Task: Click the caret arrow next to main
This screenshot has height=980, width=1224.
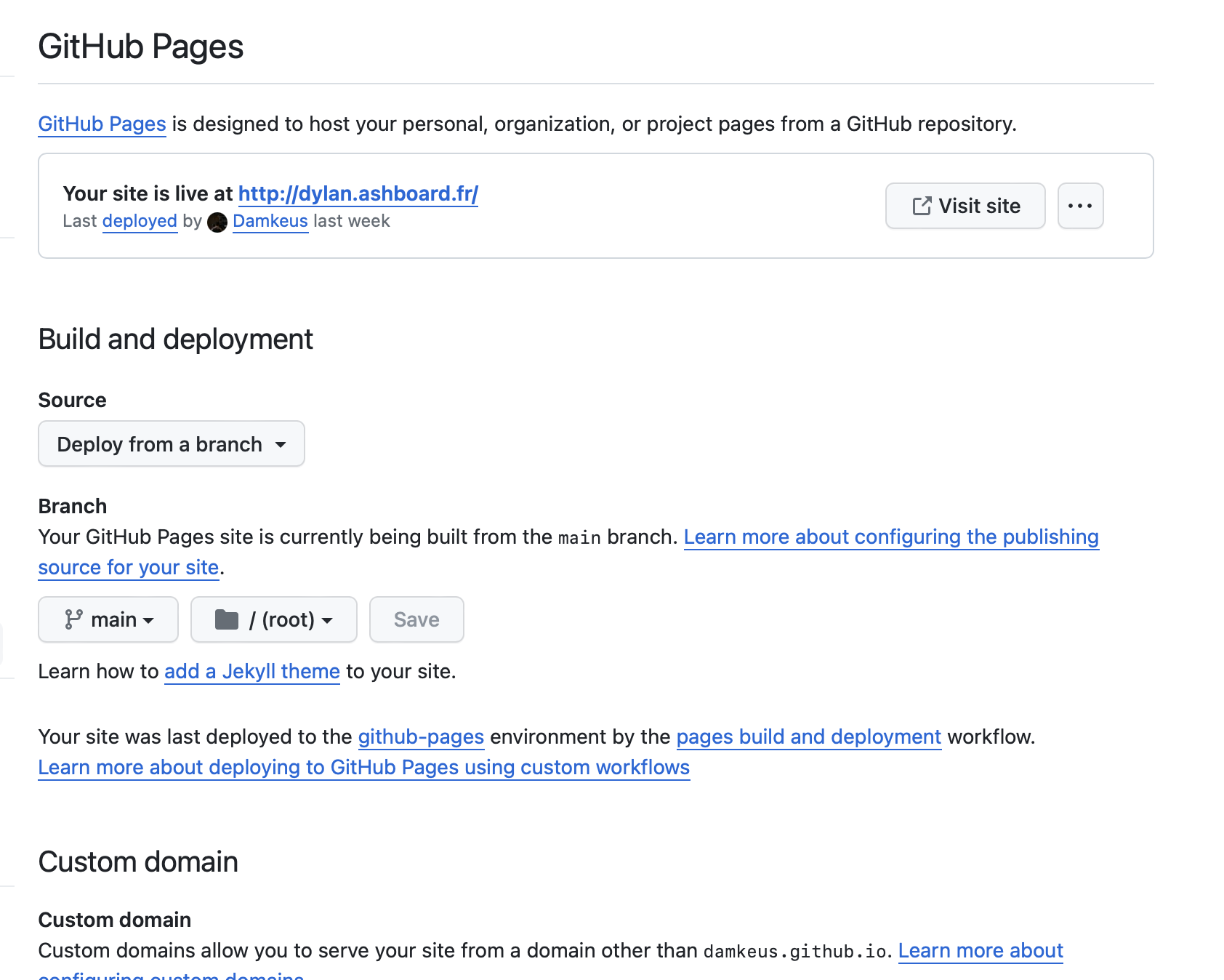Action: click(x=149, y=621)
